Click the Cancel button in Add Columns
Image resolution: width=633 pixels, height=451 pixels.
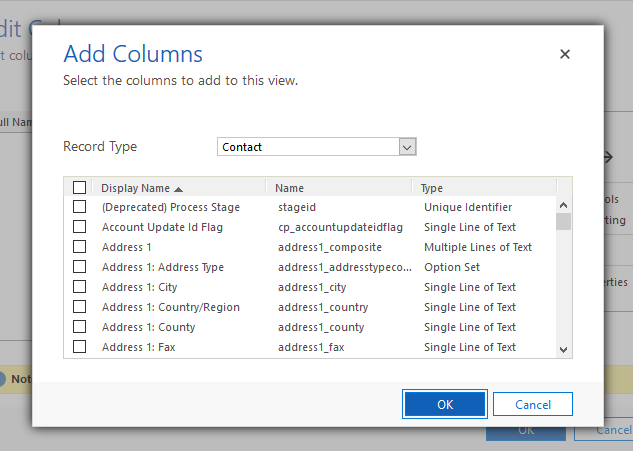coord(533,404)
